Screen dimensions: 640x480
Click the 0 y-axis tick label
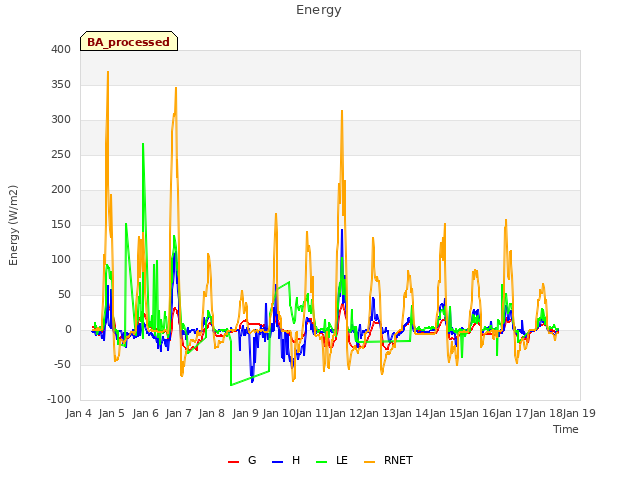click(x=68, y=330)
